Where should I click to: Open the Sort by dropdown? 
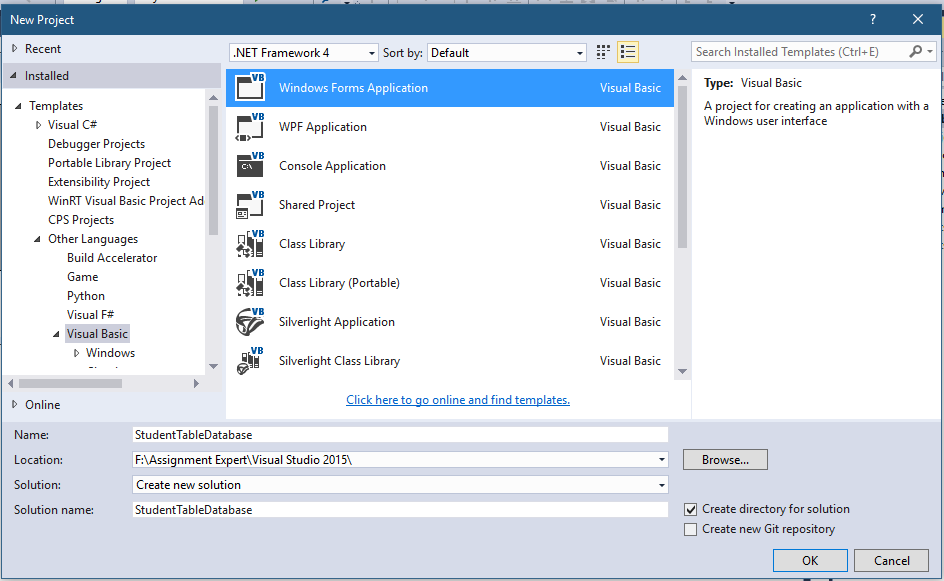coord(506,52)
